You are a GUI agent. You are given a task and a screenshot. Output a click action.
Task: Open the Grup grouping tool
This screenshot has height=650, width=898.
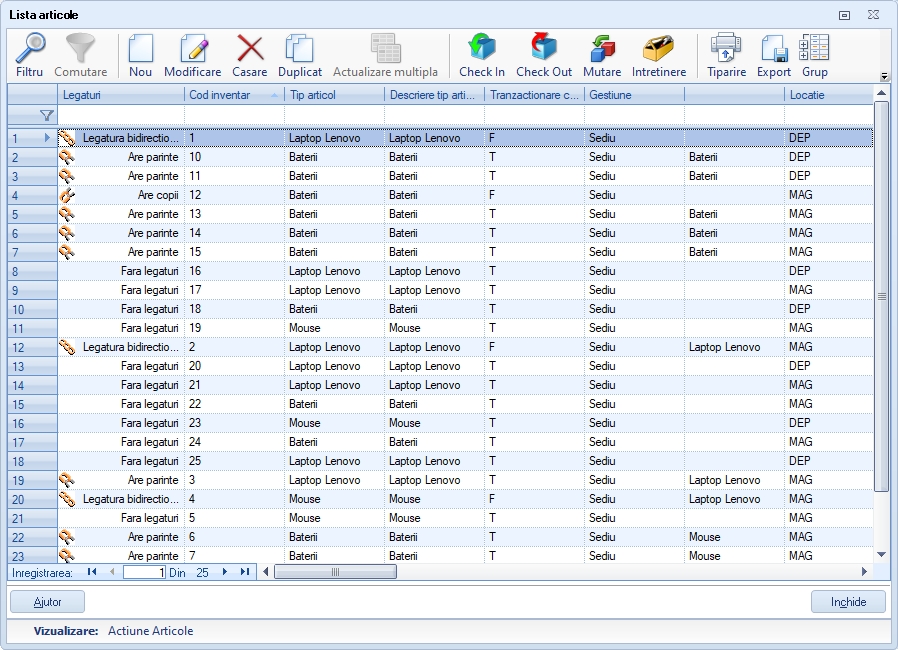[x=814, y=54]
